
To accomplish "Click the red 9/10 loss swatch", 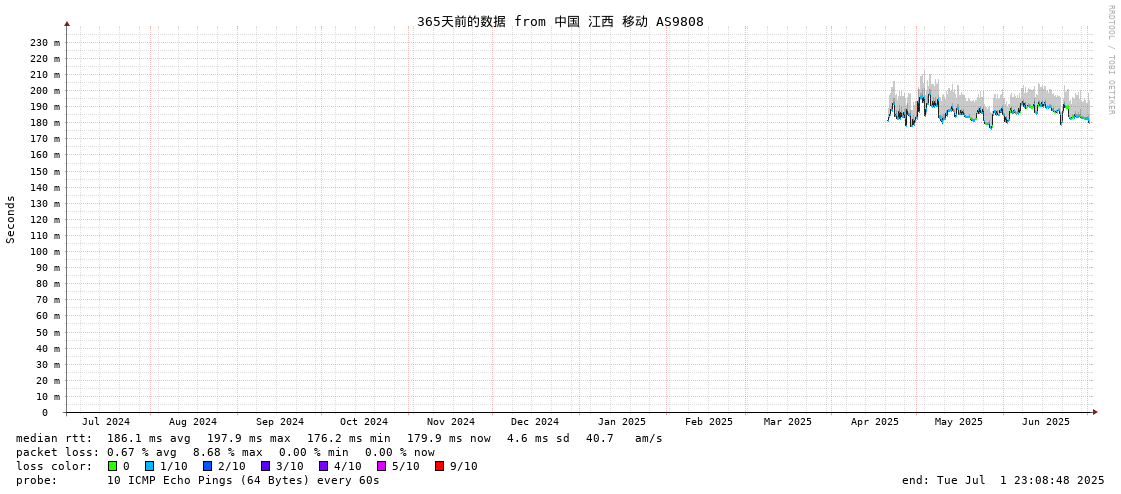I will pyautogui.click(x=439, y=466).
